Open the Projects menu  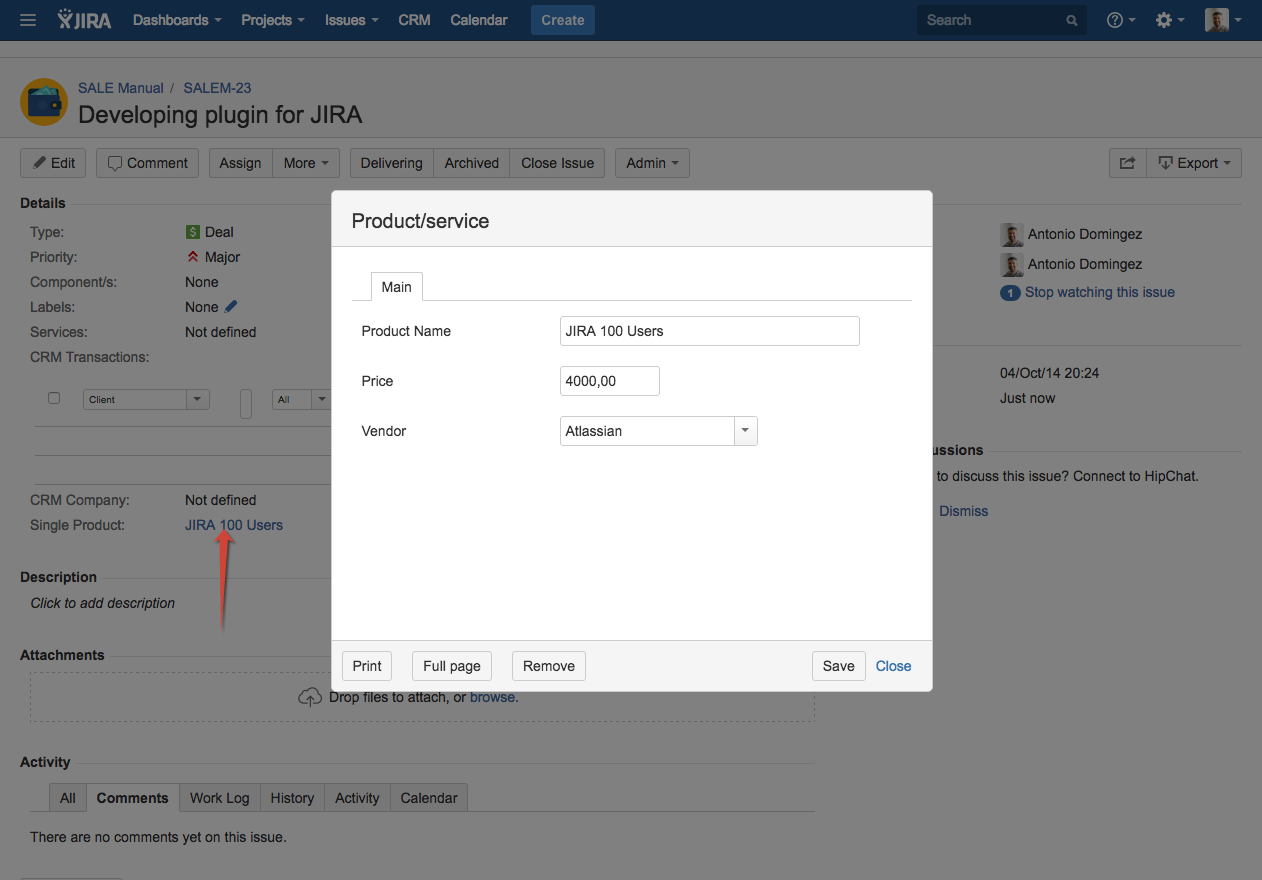(x=272, y=20)
